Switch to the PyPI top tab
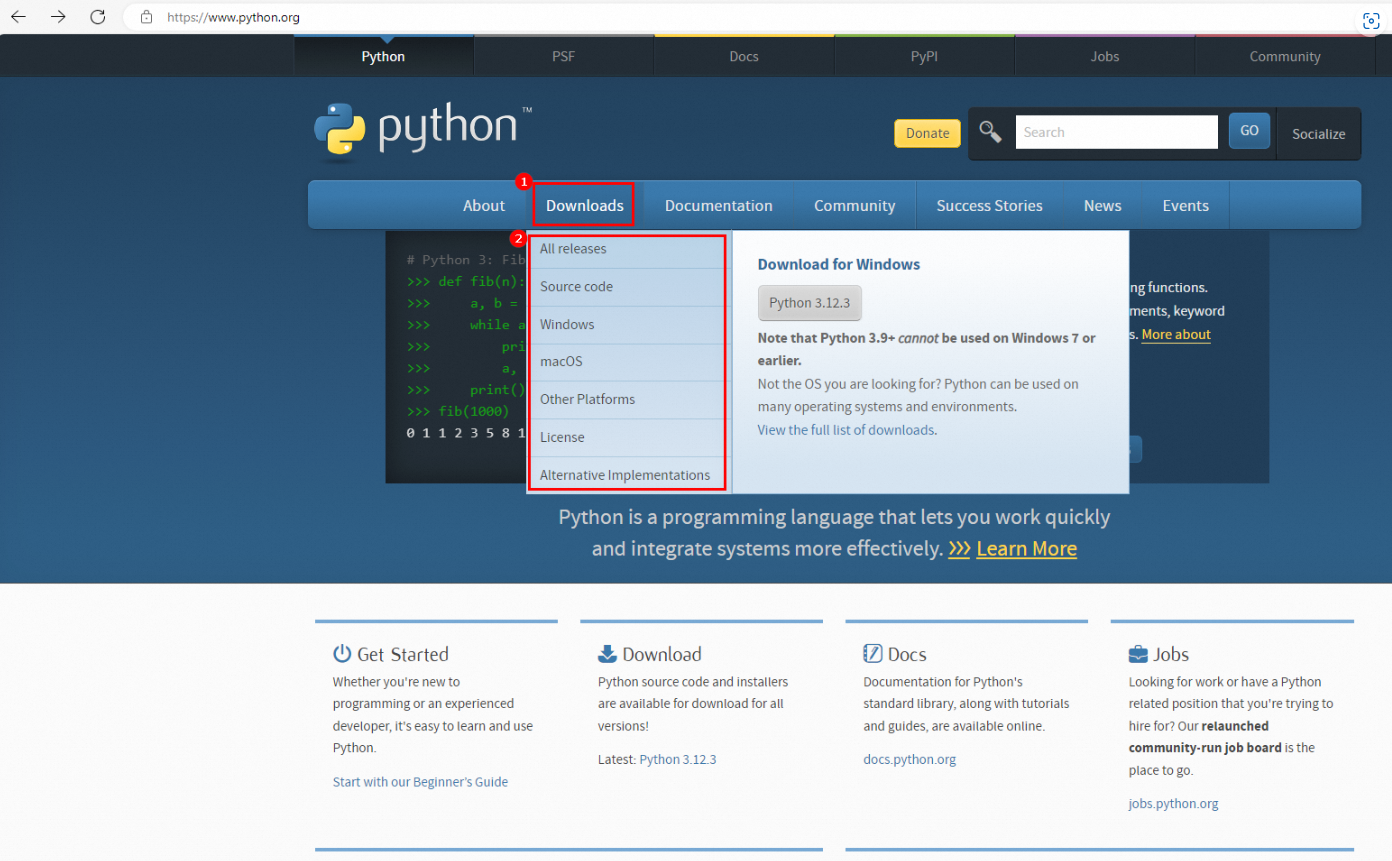The image size is (1392, 861). [x=924, y=57]
